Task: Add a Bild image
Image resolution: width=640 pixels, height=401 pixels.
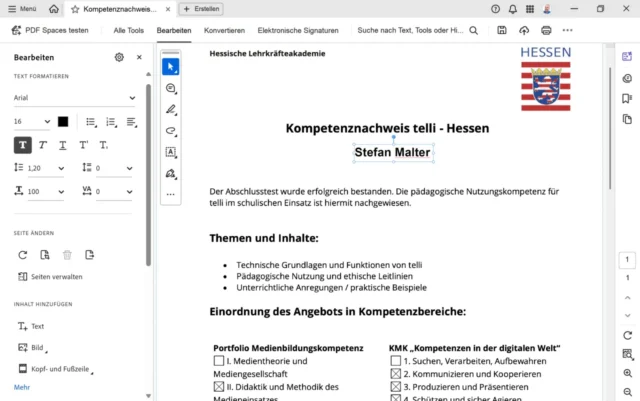Action: (x=32, y=348)
